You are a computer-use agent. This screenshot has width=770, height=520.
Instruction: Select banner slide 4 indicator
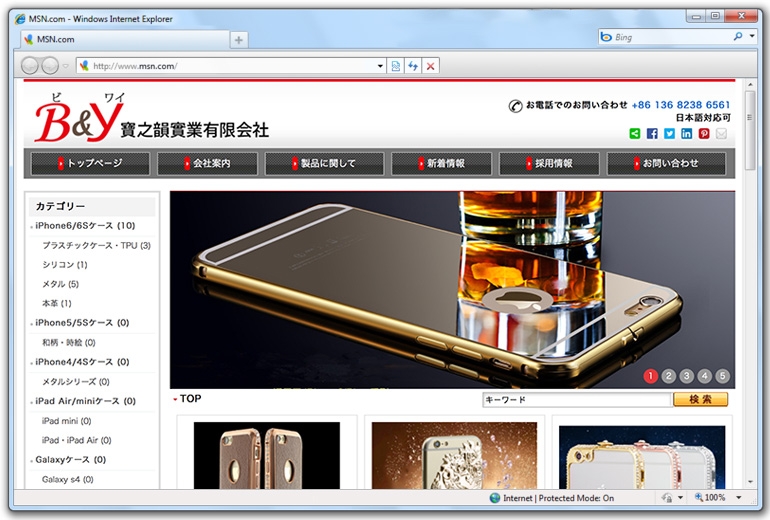click(x=704, y=376)
